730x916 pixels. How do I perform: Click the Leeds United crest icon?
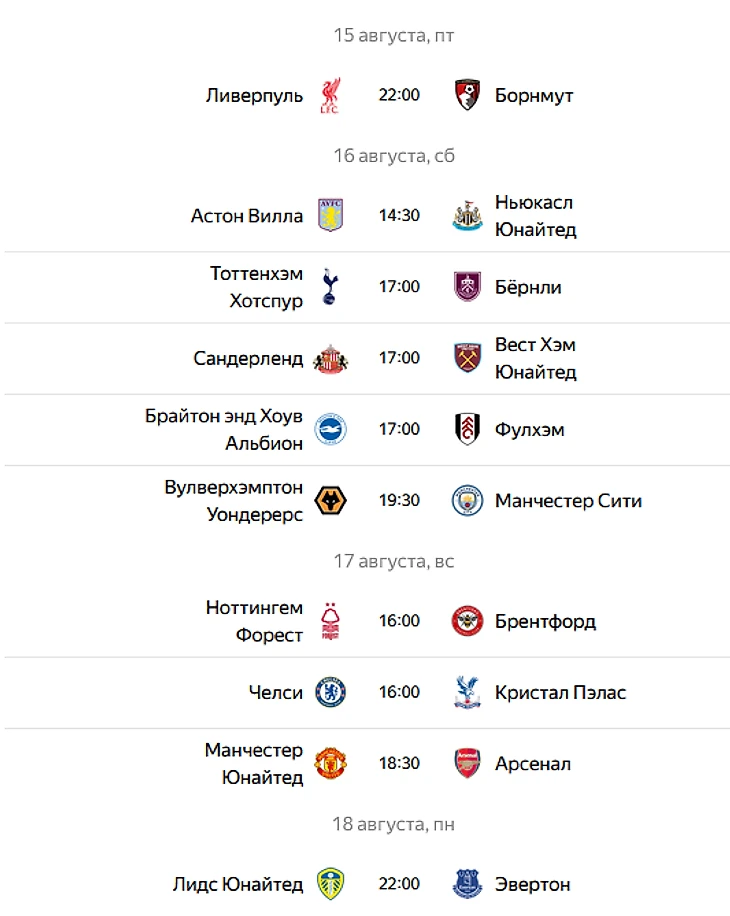(330, 884)
